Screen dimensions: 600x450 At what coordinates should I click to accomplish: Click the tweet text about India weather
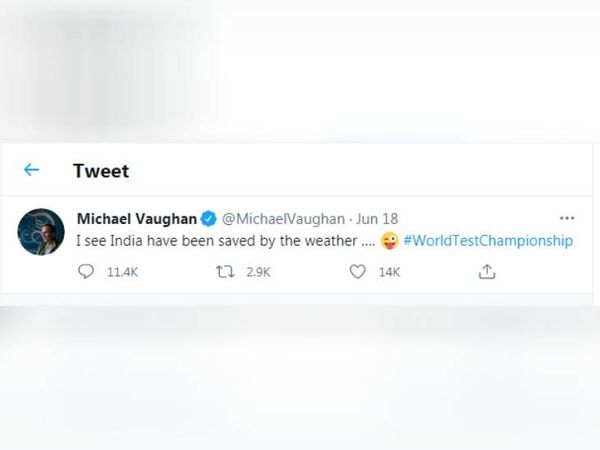coord(226,241)
